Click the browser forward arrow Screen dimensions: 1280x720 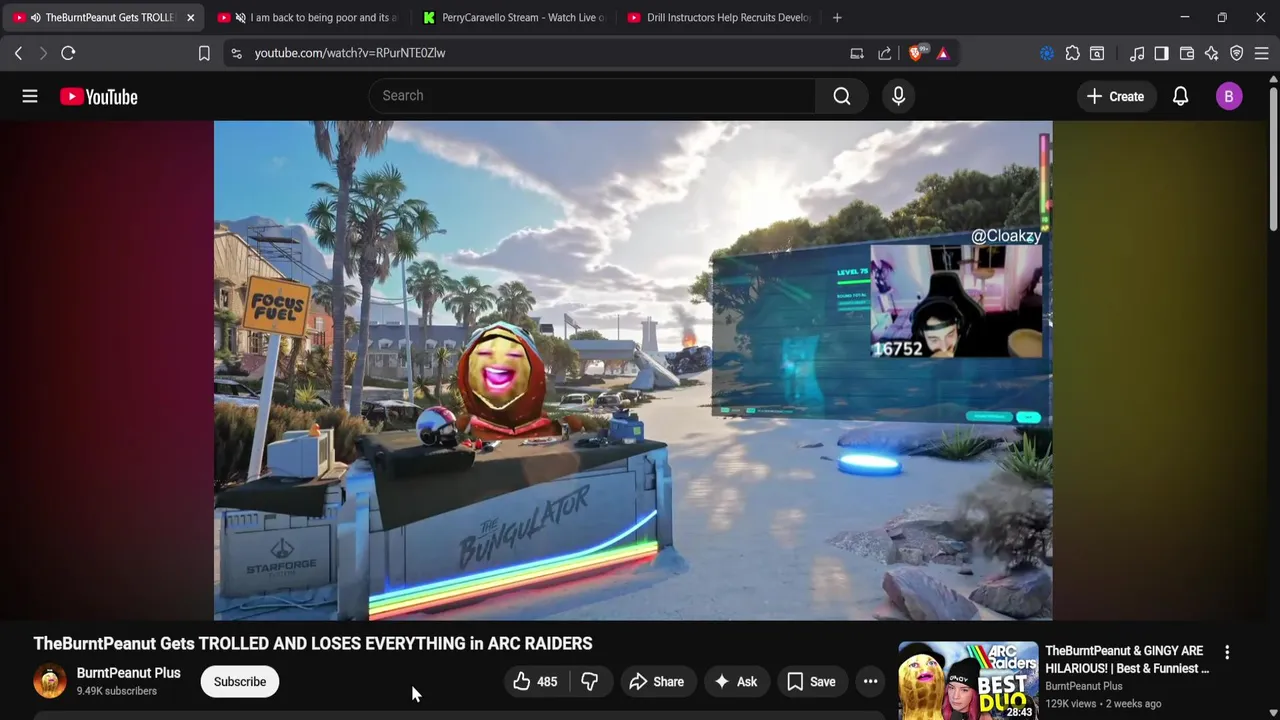pos(42,53)
